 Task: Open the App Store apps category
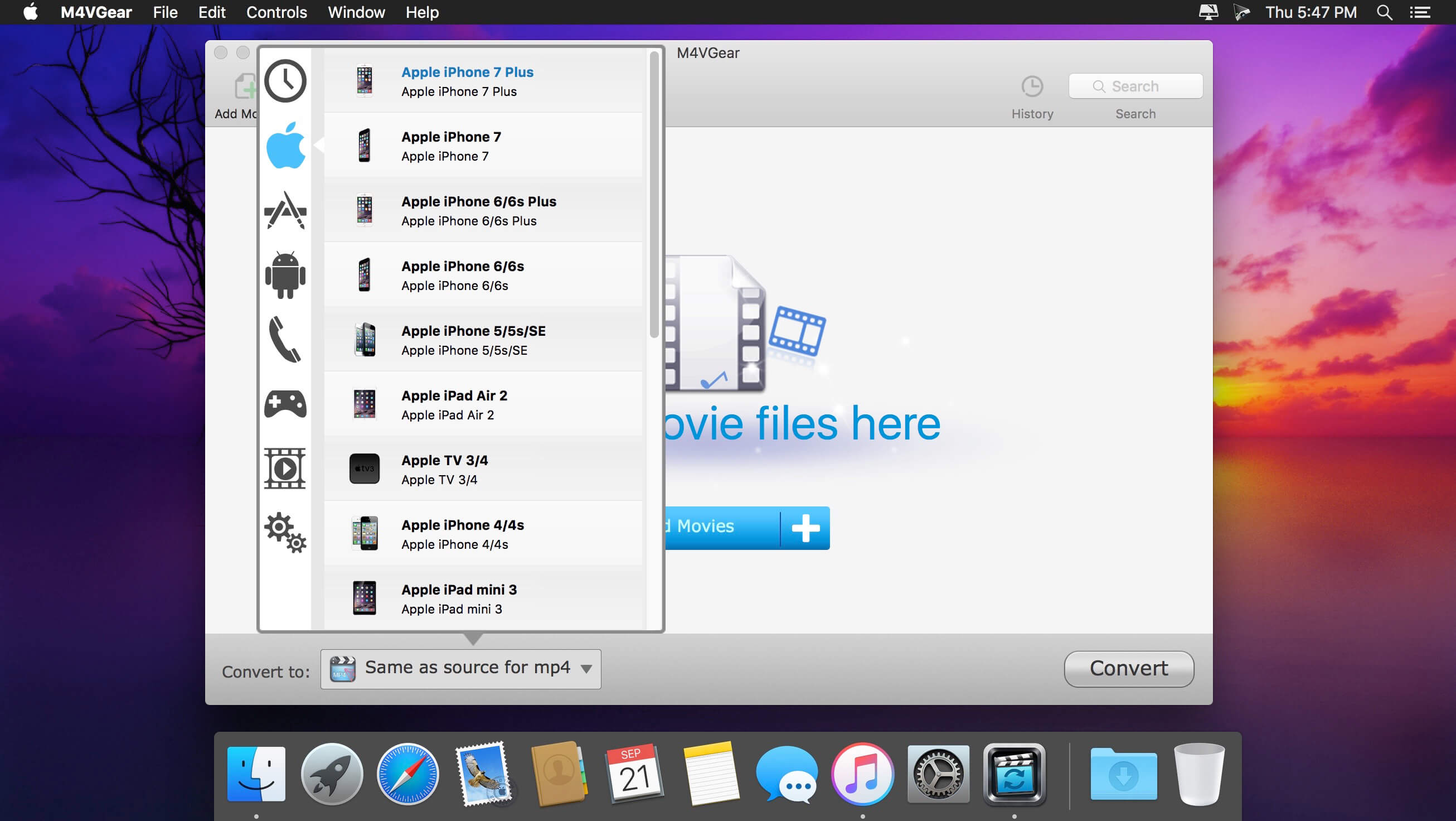coord(285,210)
